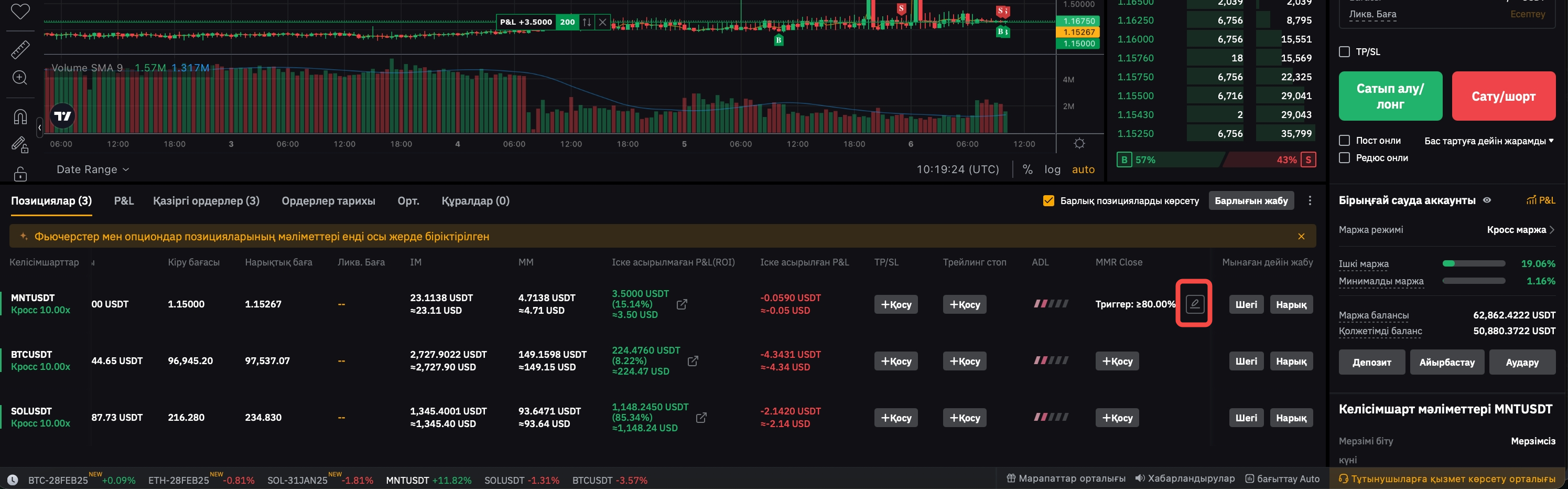Expand the Кросс маржа mode selector

click(x=1520, y=230)
